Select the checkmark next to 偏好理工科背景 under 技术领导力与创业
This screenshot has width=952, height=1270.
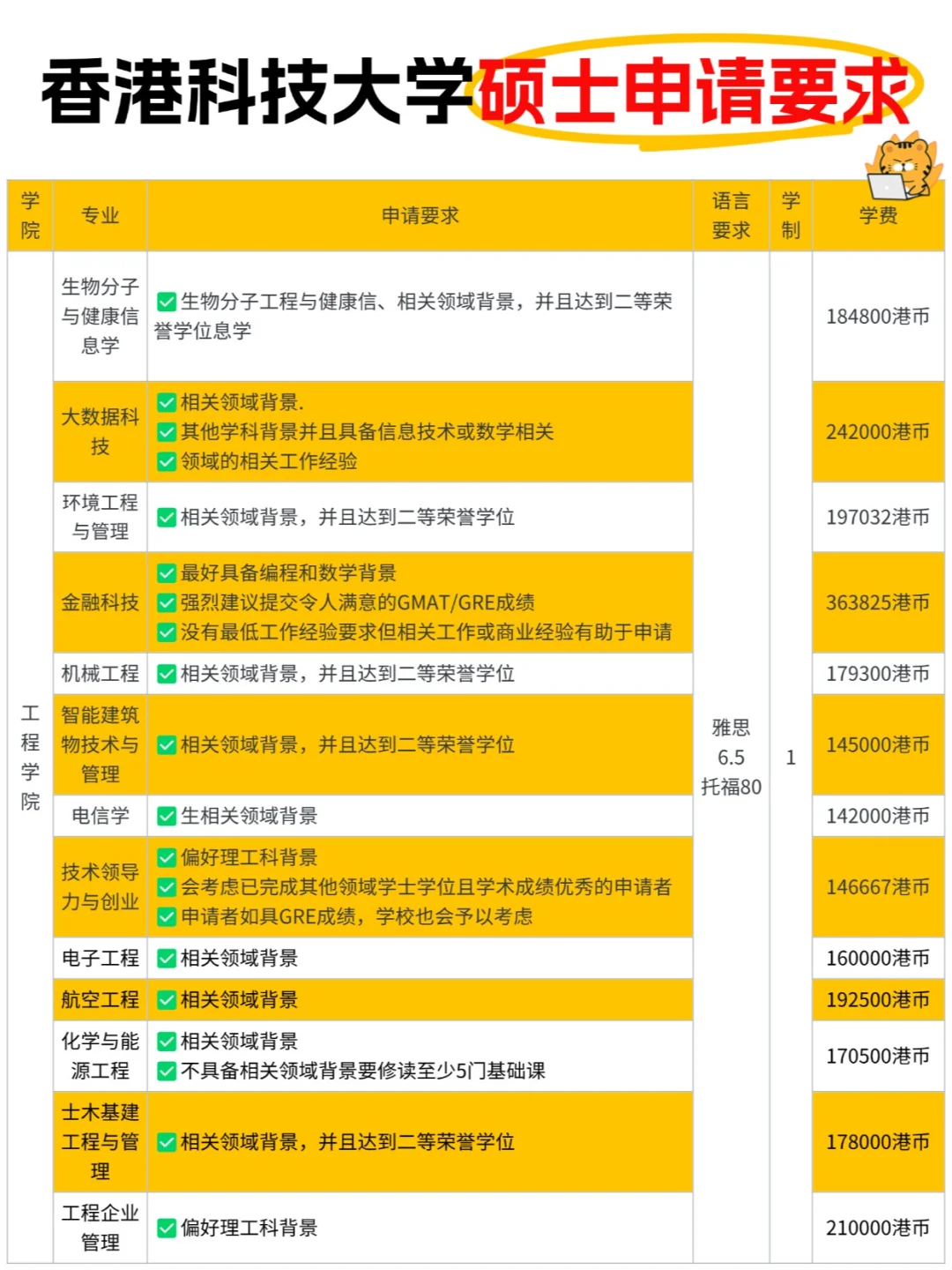click(166, 856)
